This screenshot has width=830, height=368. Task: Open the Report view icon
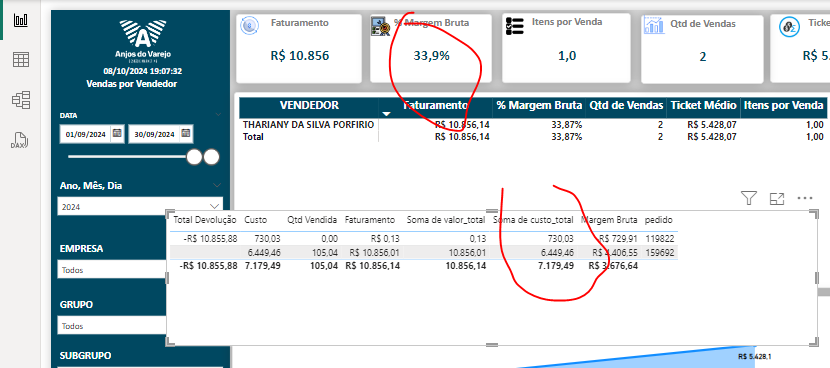pyautogui.click(x=21, y=21)
